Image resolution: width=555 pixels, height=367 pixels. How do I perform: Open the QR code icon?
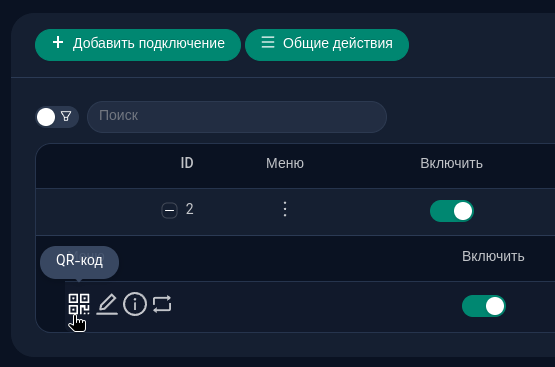(x=79, y=304)
